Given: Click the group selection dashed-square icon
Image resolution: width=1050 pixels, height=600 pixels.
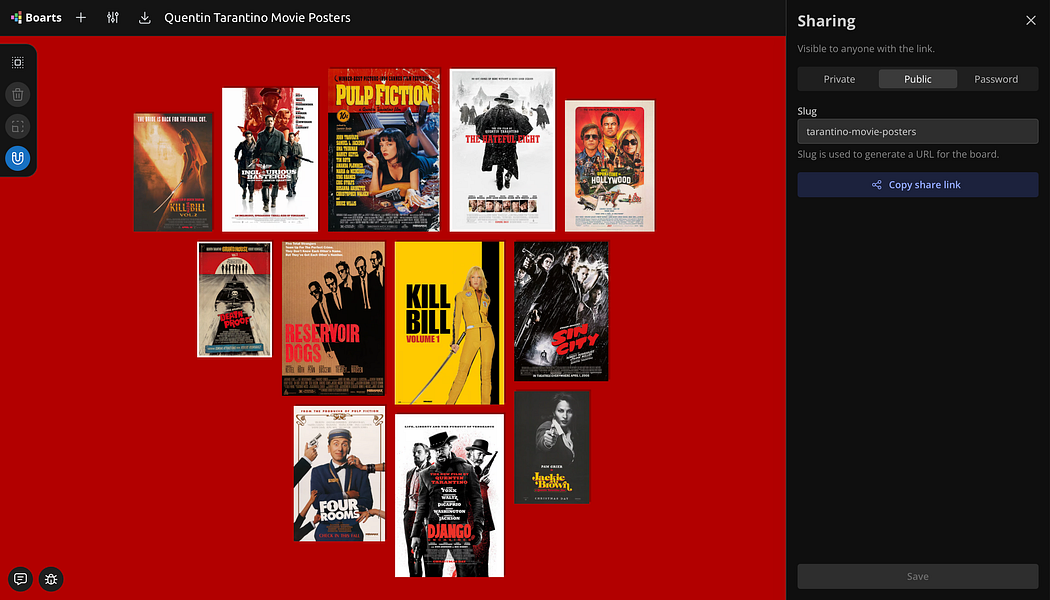Looking at the screenshot, I should coord(18,127).
